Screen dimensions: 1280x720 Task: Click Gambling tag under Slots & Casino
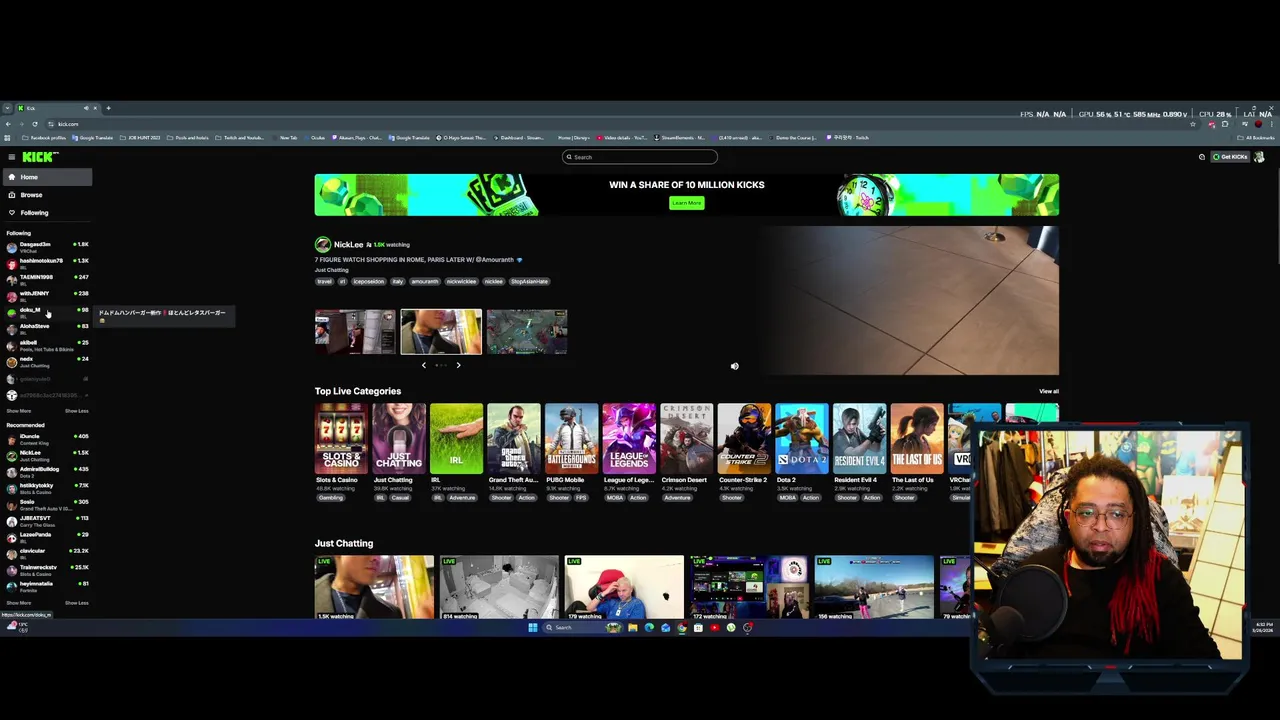(x=330, y=497)
